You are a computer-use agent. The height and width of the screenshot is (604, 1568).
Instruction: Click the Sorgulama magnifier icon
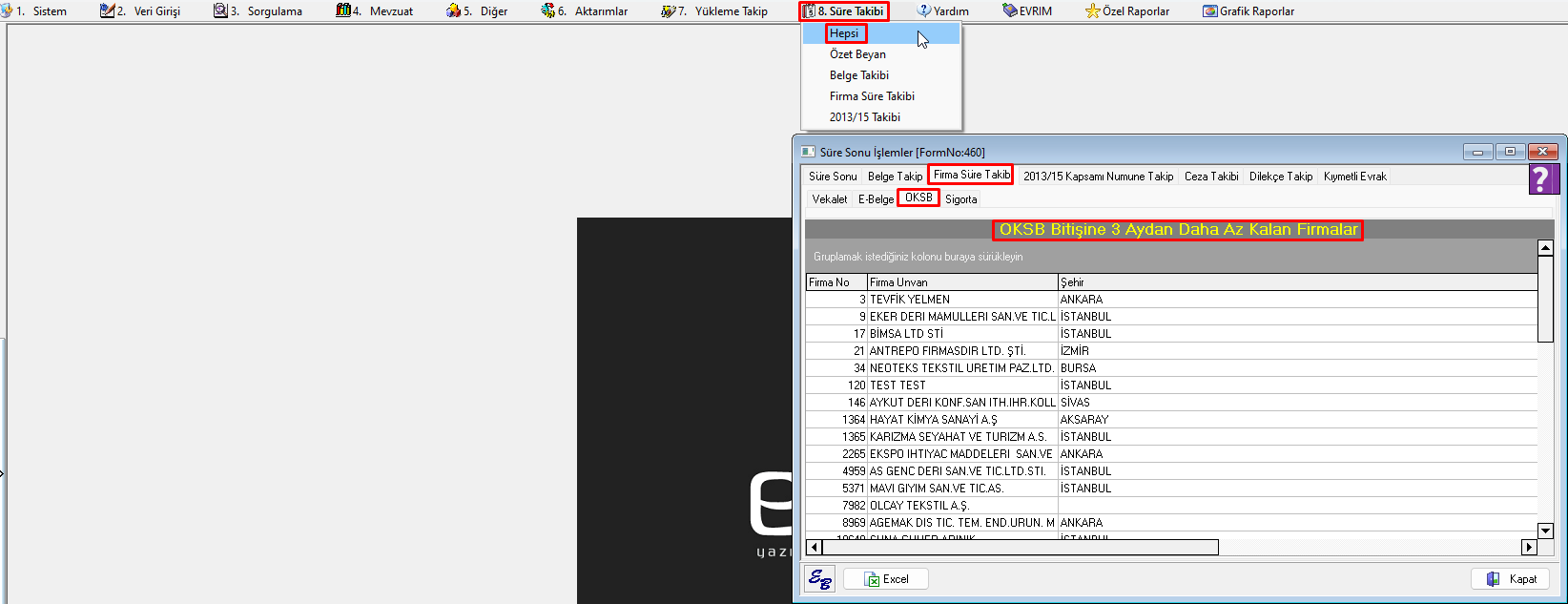tap(220, 10)
